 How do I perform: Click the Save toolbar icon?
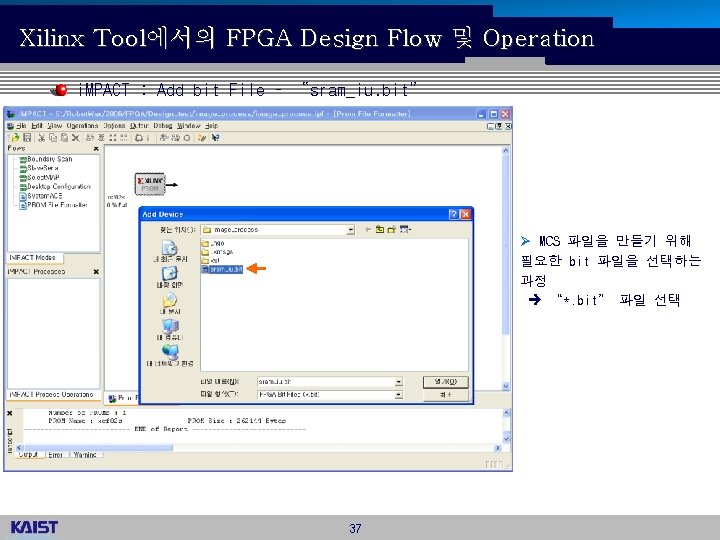click(27, 137)
